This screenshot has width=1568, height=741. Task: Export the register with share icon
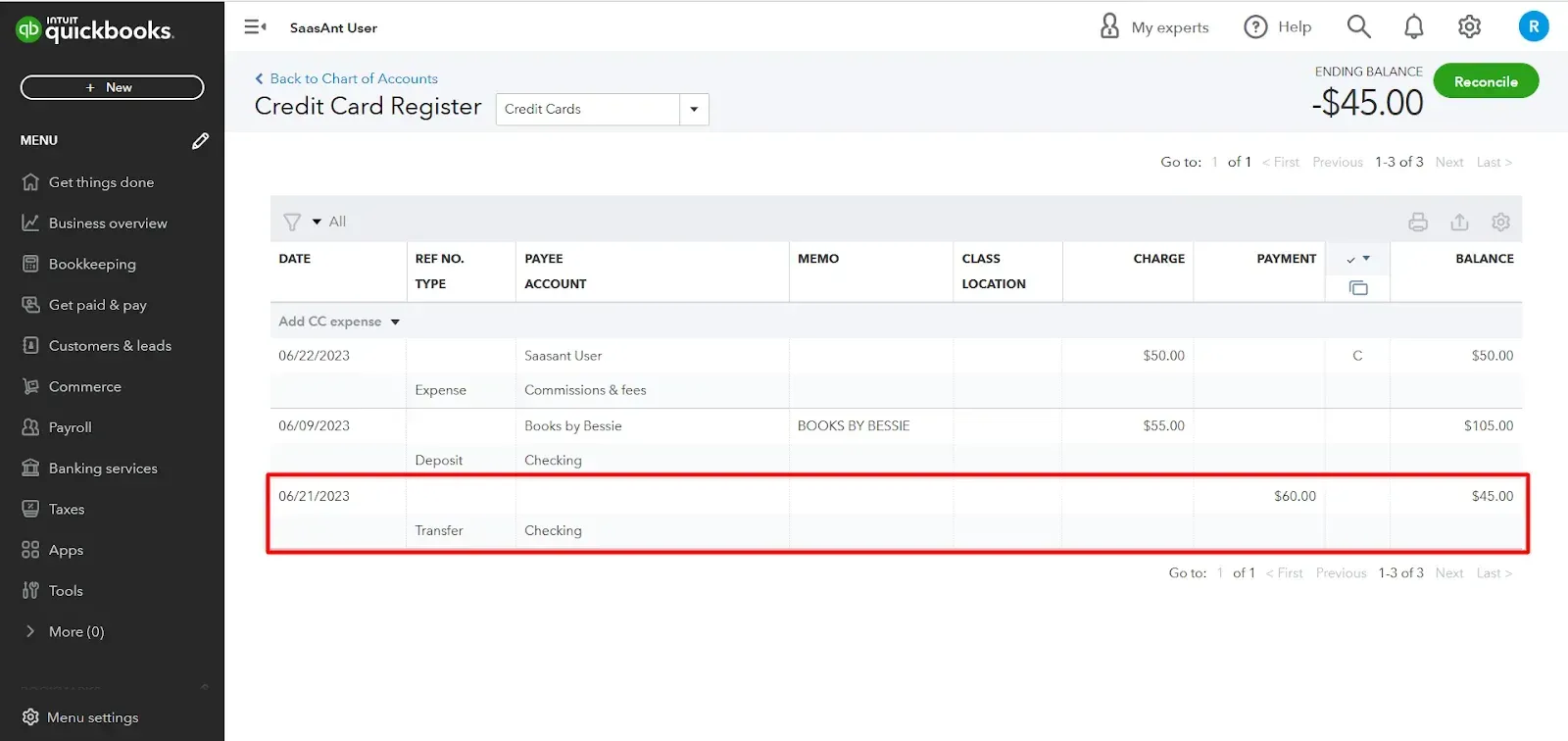pyautogui.click(x=1459, y=222)
